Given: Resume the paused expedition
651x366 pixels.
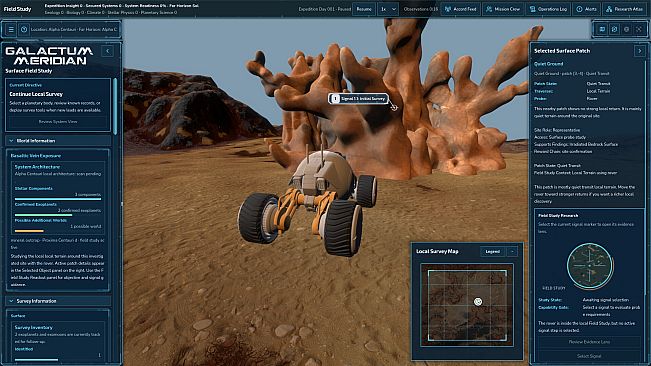Looking at the screenshot, I should click(x=364, y=9).
